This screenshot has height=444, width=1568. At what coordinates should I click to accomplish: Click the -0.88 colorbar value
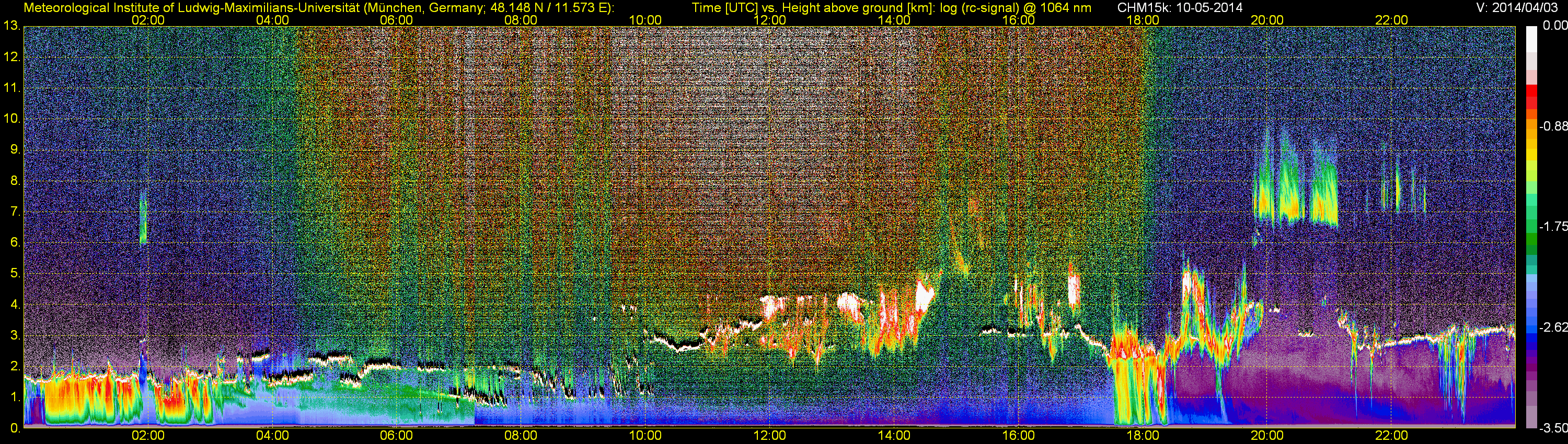coord(1553,126)
